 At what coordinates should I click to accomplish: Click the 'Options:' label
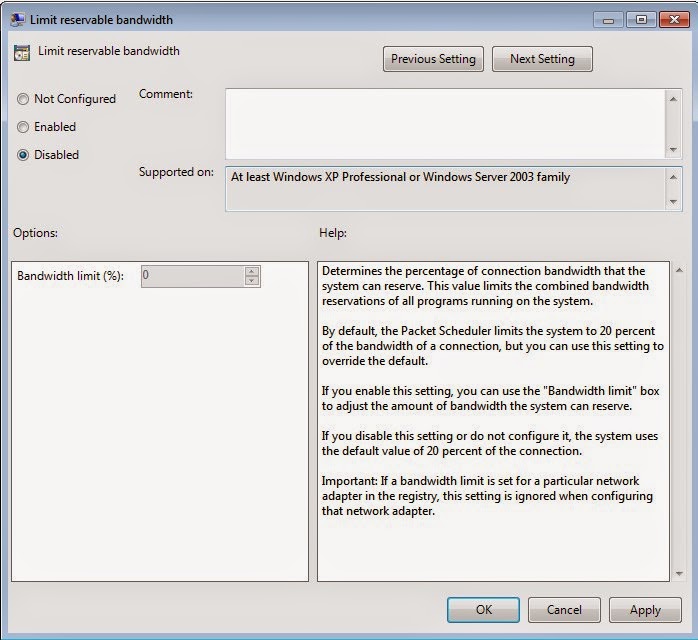pyautogui.click(x=35, y=233)
